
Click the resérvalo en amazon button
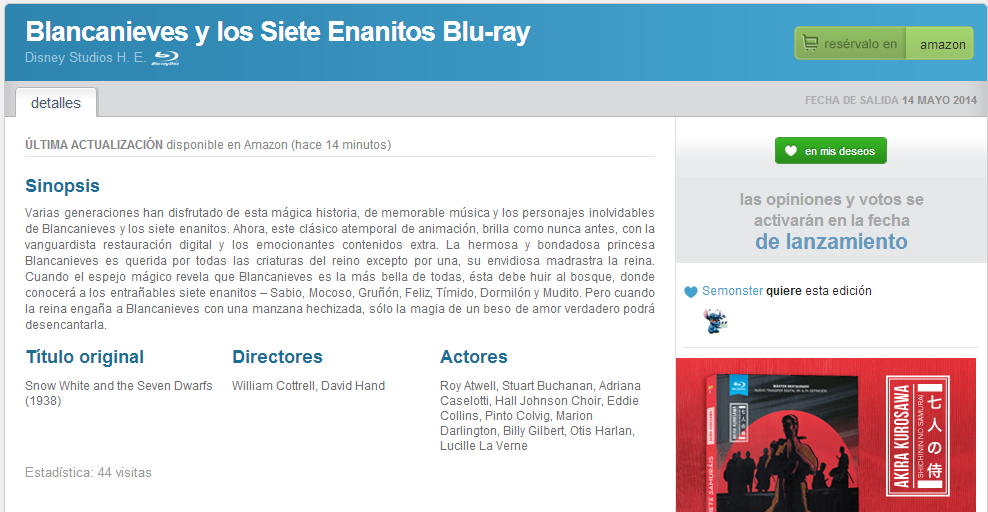[x=883, y=43]
